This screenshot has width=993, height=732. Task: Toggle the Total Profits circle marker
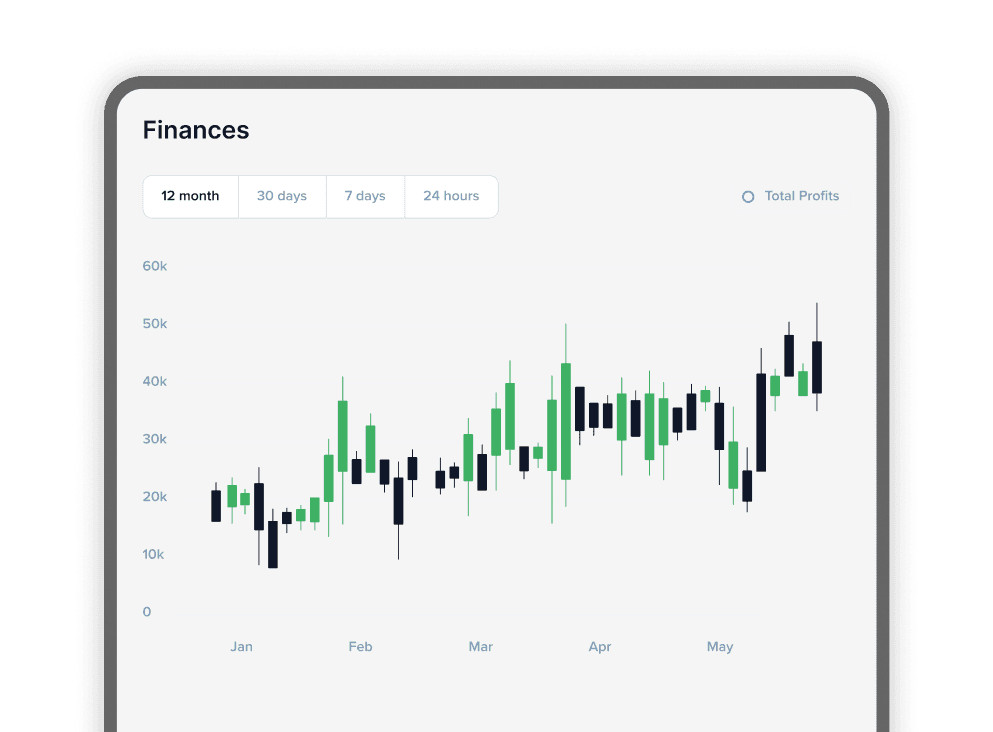(748, 197)
